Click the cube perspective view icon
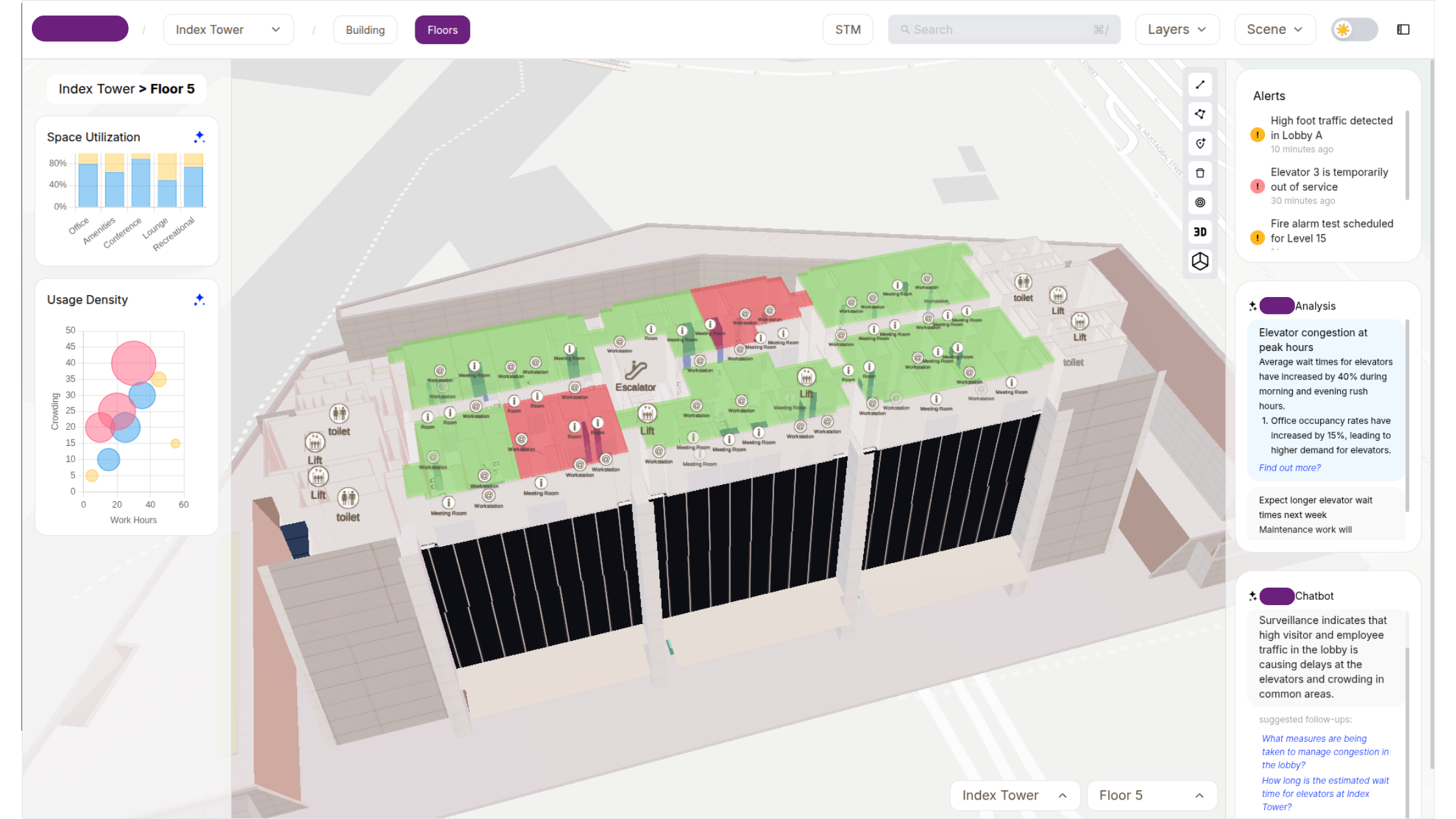1456x819 pixels. (x=1200, y=261)
